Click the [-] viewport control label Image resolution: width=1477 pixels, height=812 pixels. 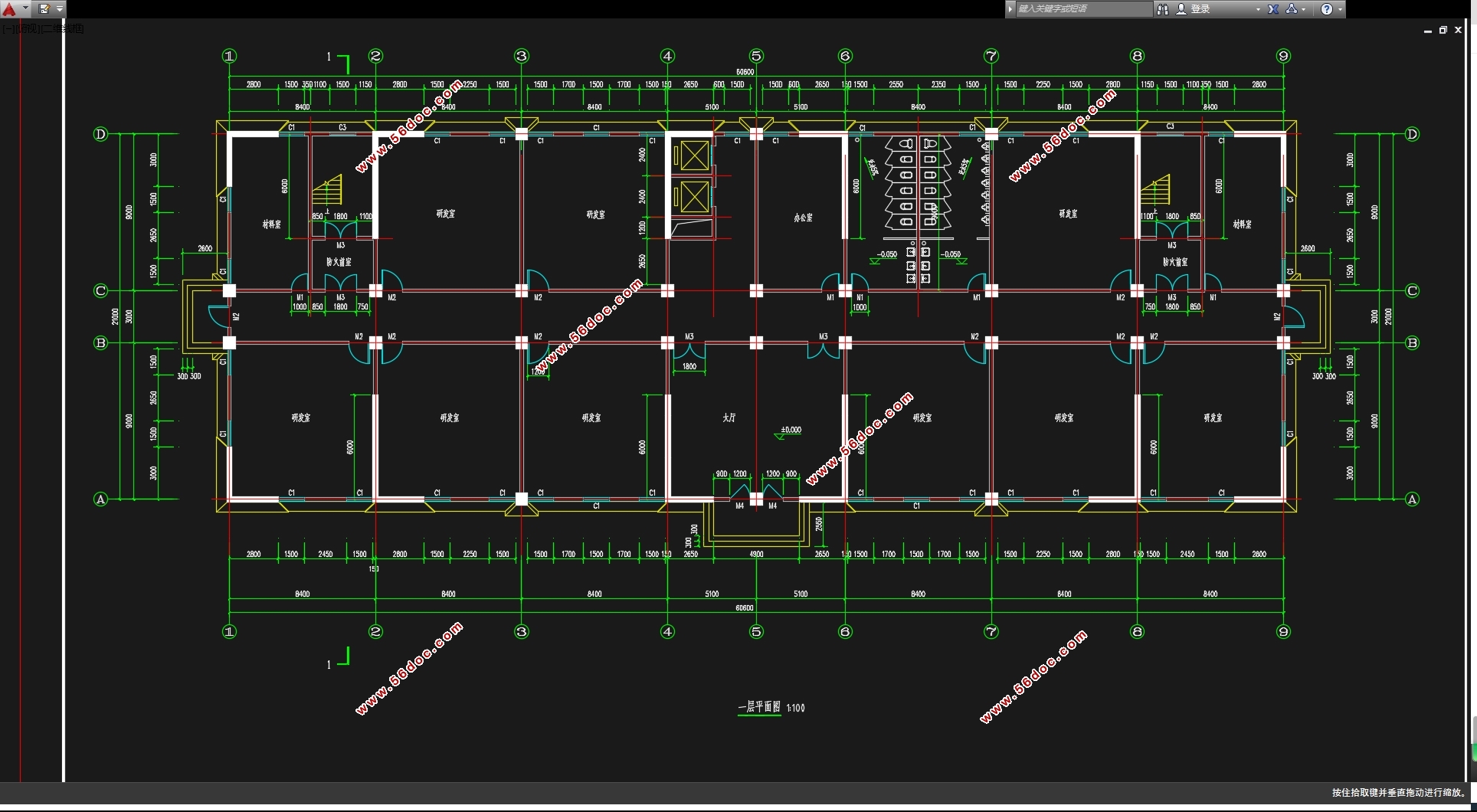click(6, 29)
